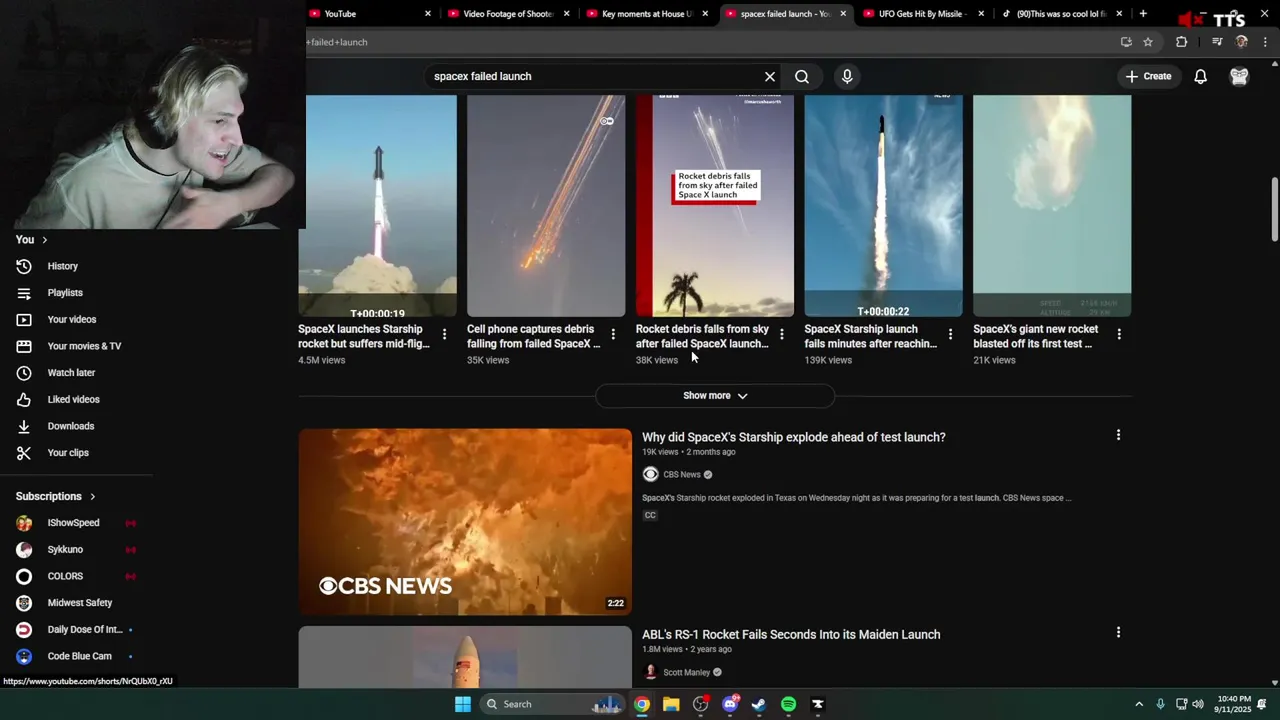
Task: Open volume control in system tray
Action: [1198, 704]
